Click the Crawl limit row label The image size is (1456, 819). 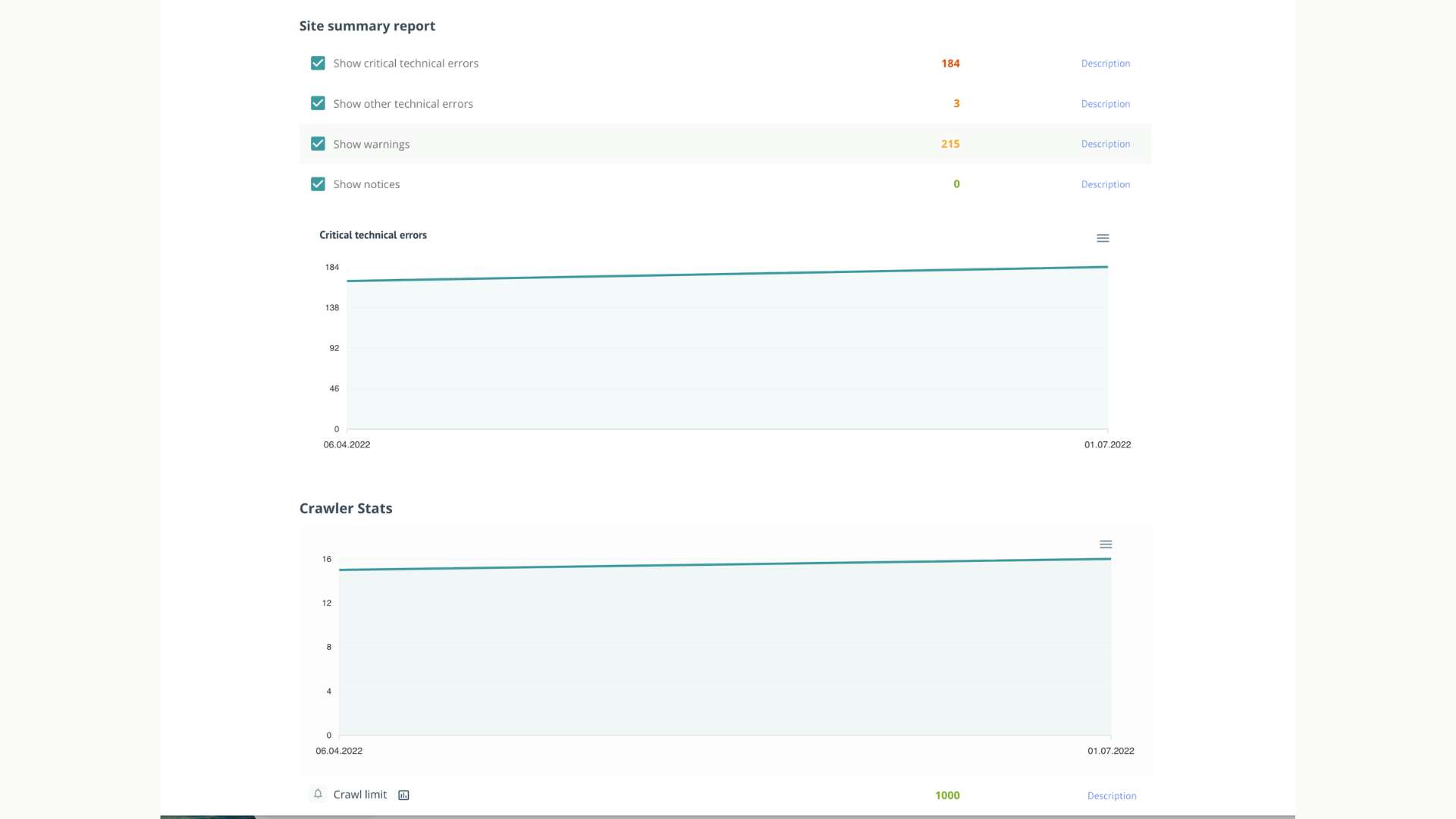359,794
